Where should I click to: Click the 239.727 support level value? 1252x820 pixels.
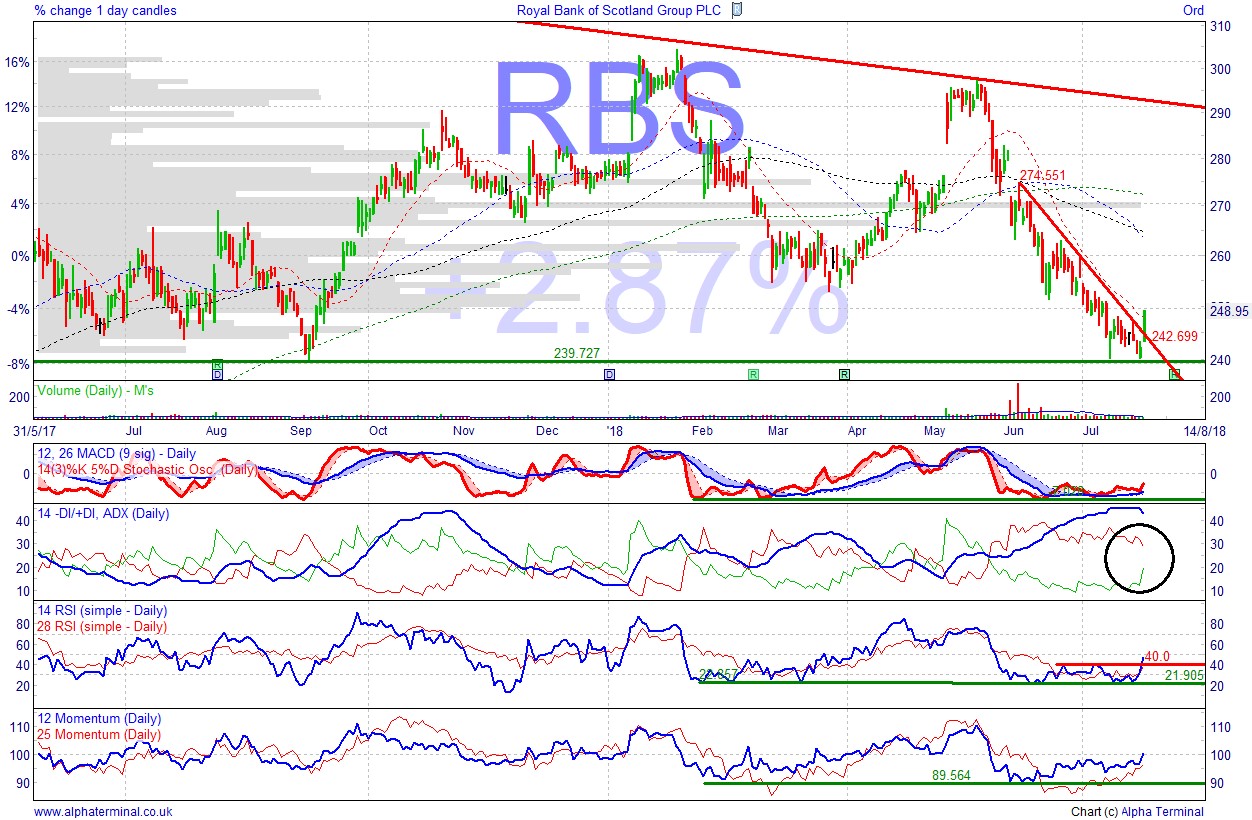point(576,353)
